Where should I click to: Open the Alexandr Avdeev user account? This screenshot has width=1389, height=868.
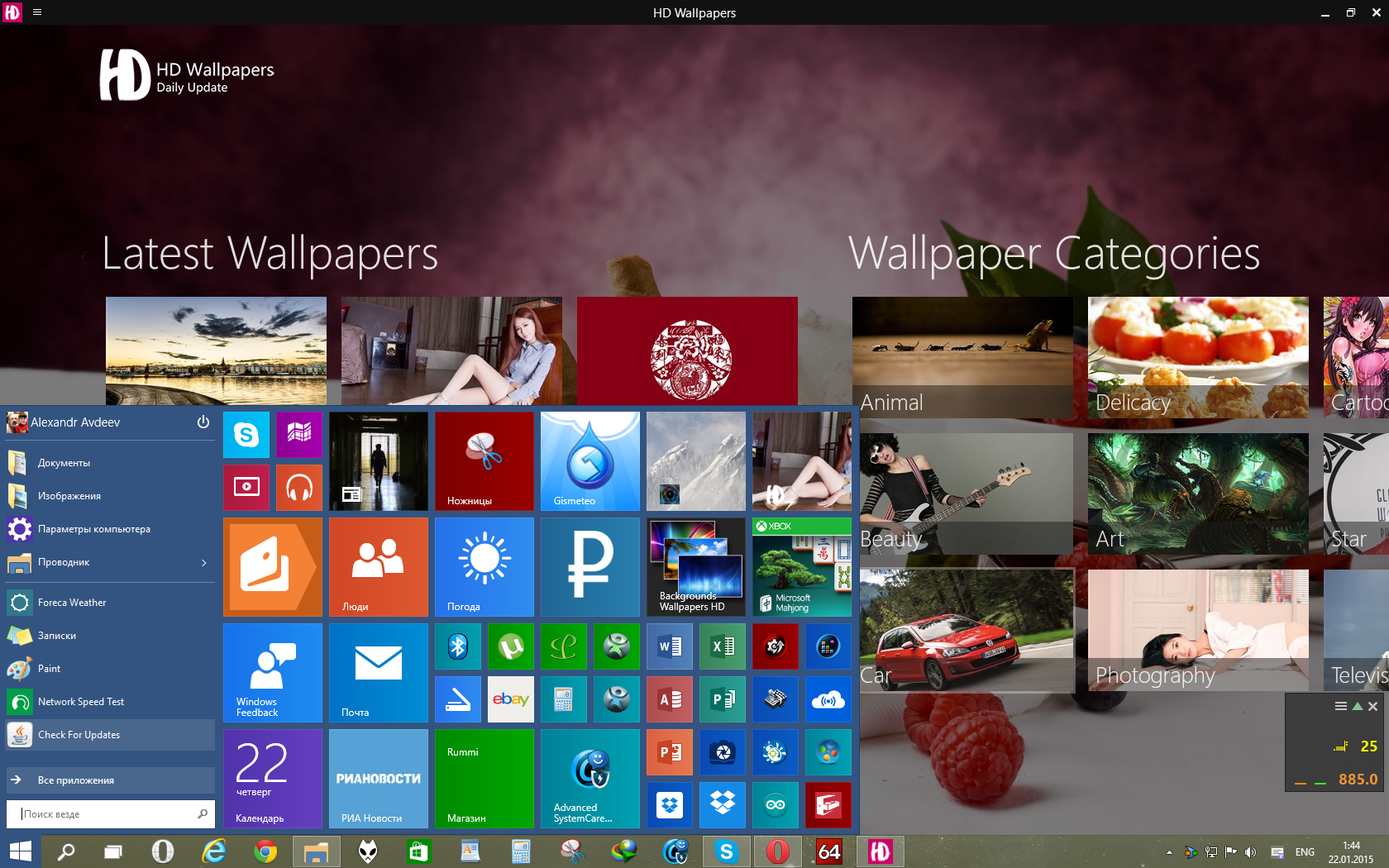pos(64,422)
